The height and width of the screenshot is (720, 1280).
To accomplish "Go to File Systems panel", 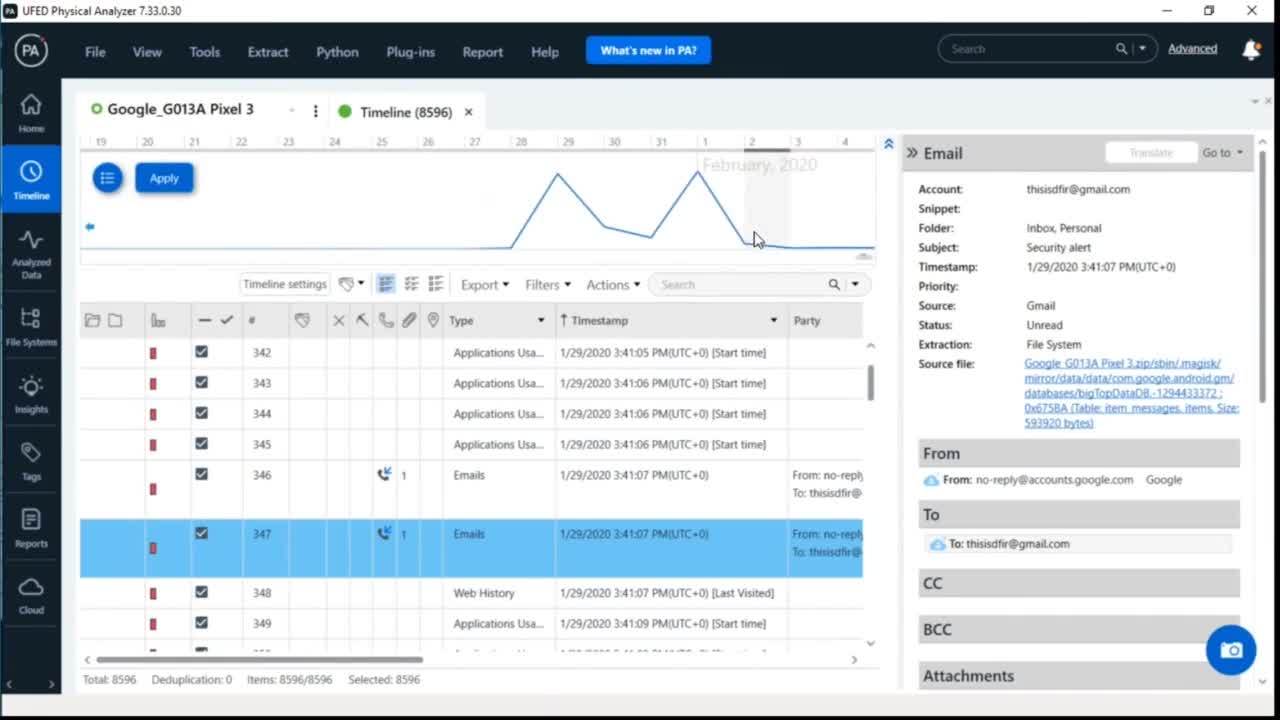I will pos(31,326).
